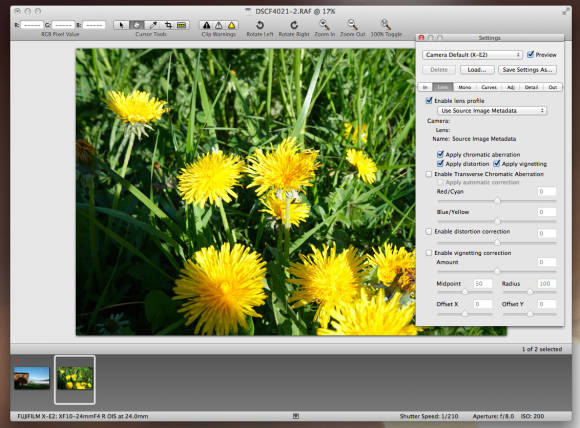Click the fullscreen arrows in title bar corner

[x=566, y=11]
